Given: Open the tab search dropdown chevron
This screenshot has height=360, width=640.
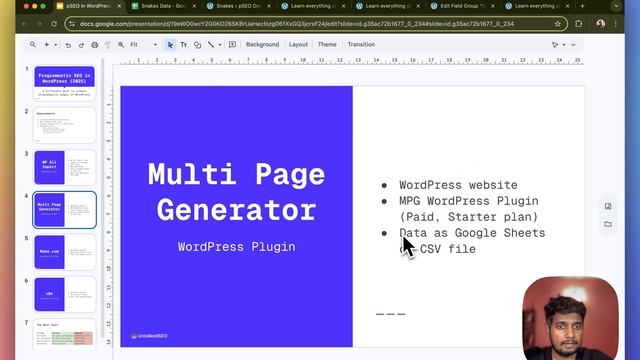Looking at the screenshot, I should (616, 6).
